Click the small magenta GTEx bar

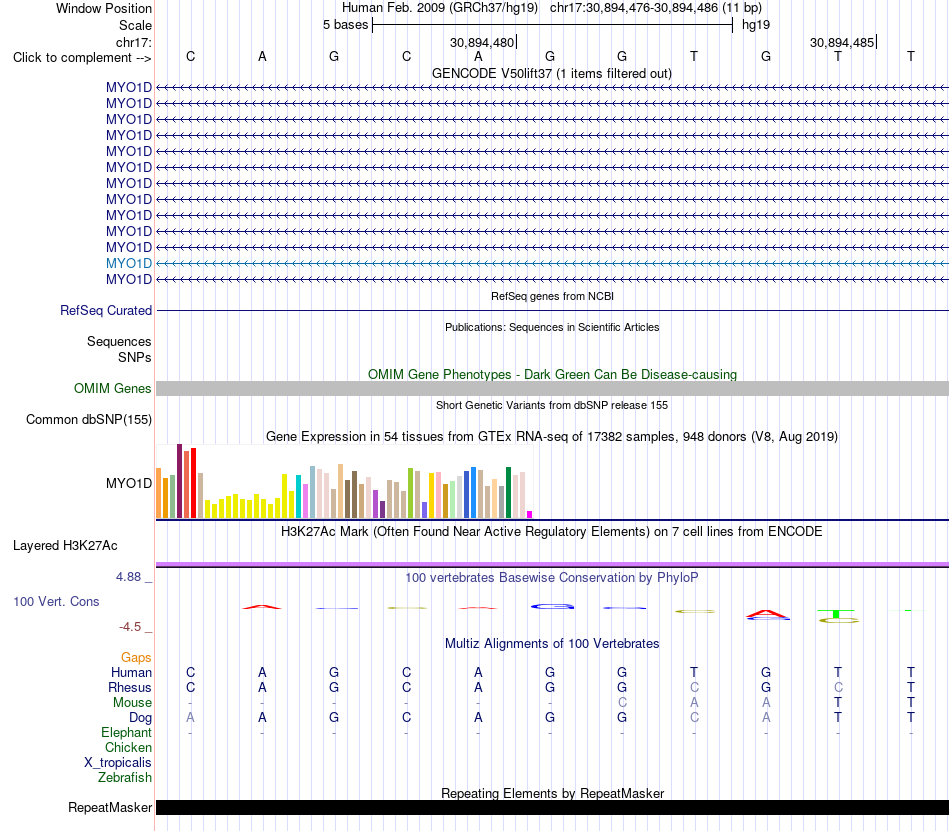click(x=530, y=514)
